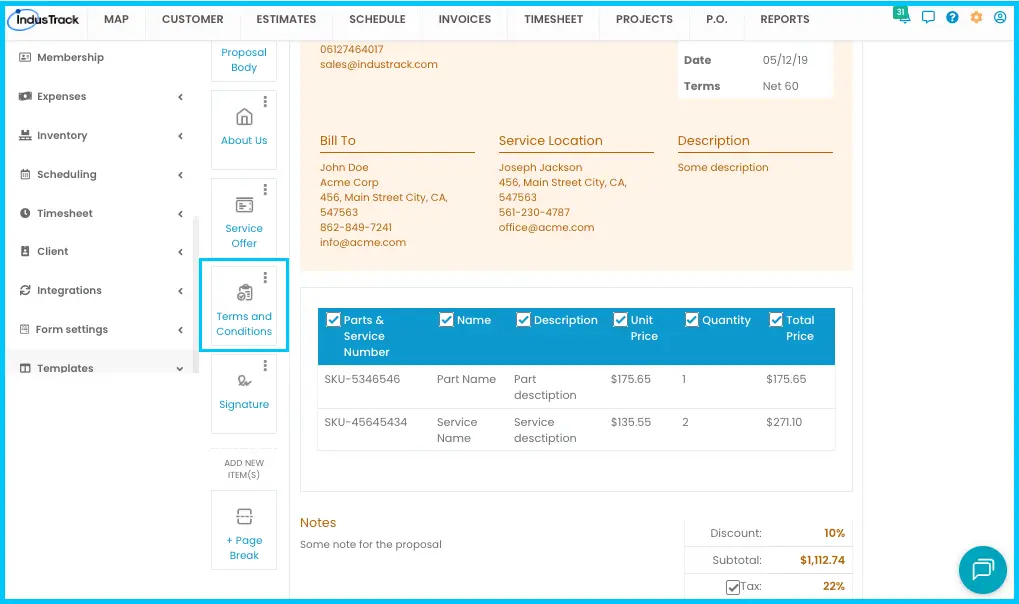Go to the INVOICES tab
1019x604 pixels.
[x=465, y=20]
